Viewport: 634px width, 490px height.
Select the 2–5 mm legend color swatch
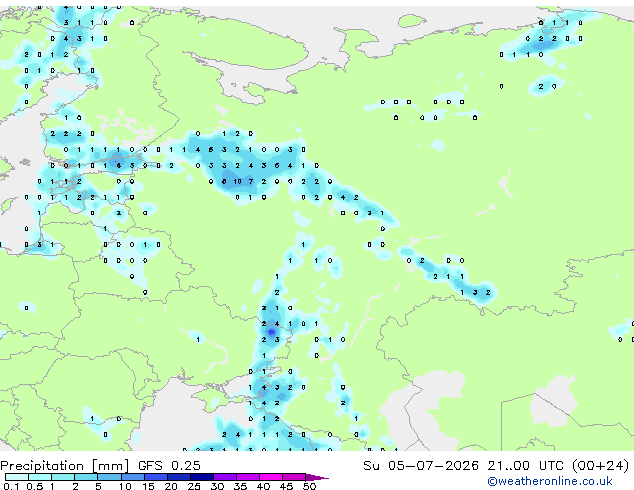coord(86,477)
